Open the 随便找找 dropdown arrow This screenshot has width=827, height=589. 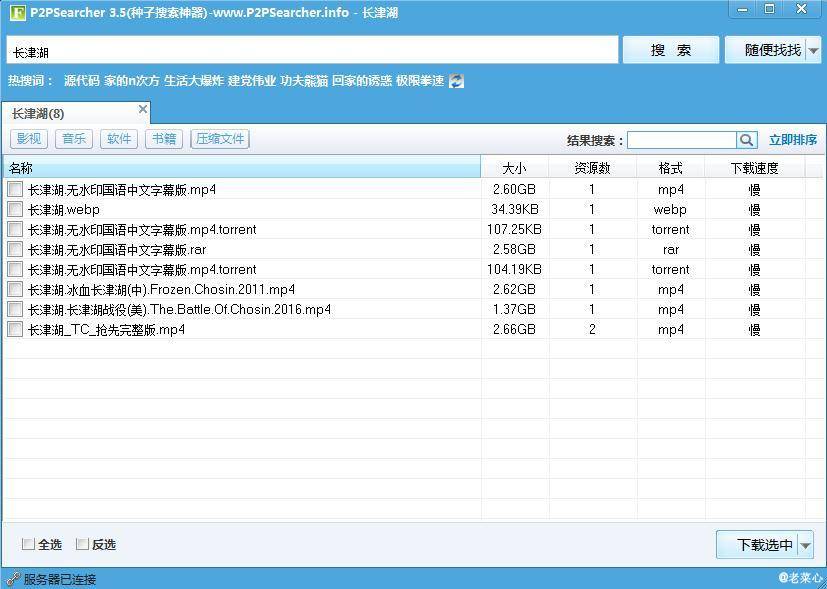tap(813, 51)
